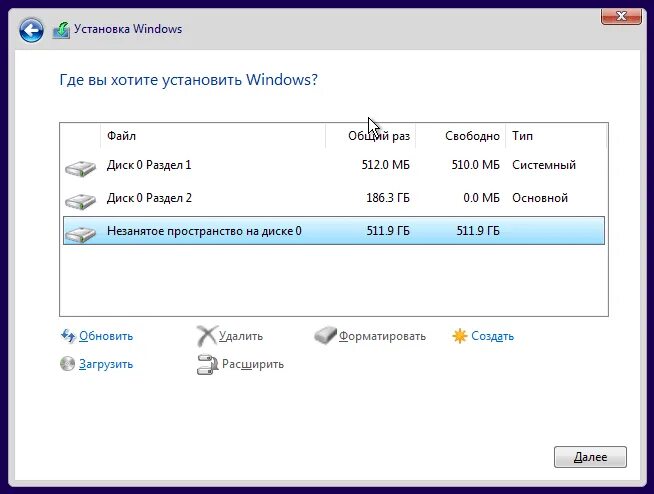Sort by the Файл column header
The width and height of the screenshot is (654, 494).
click(213, 136)
